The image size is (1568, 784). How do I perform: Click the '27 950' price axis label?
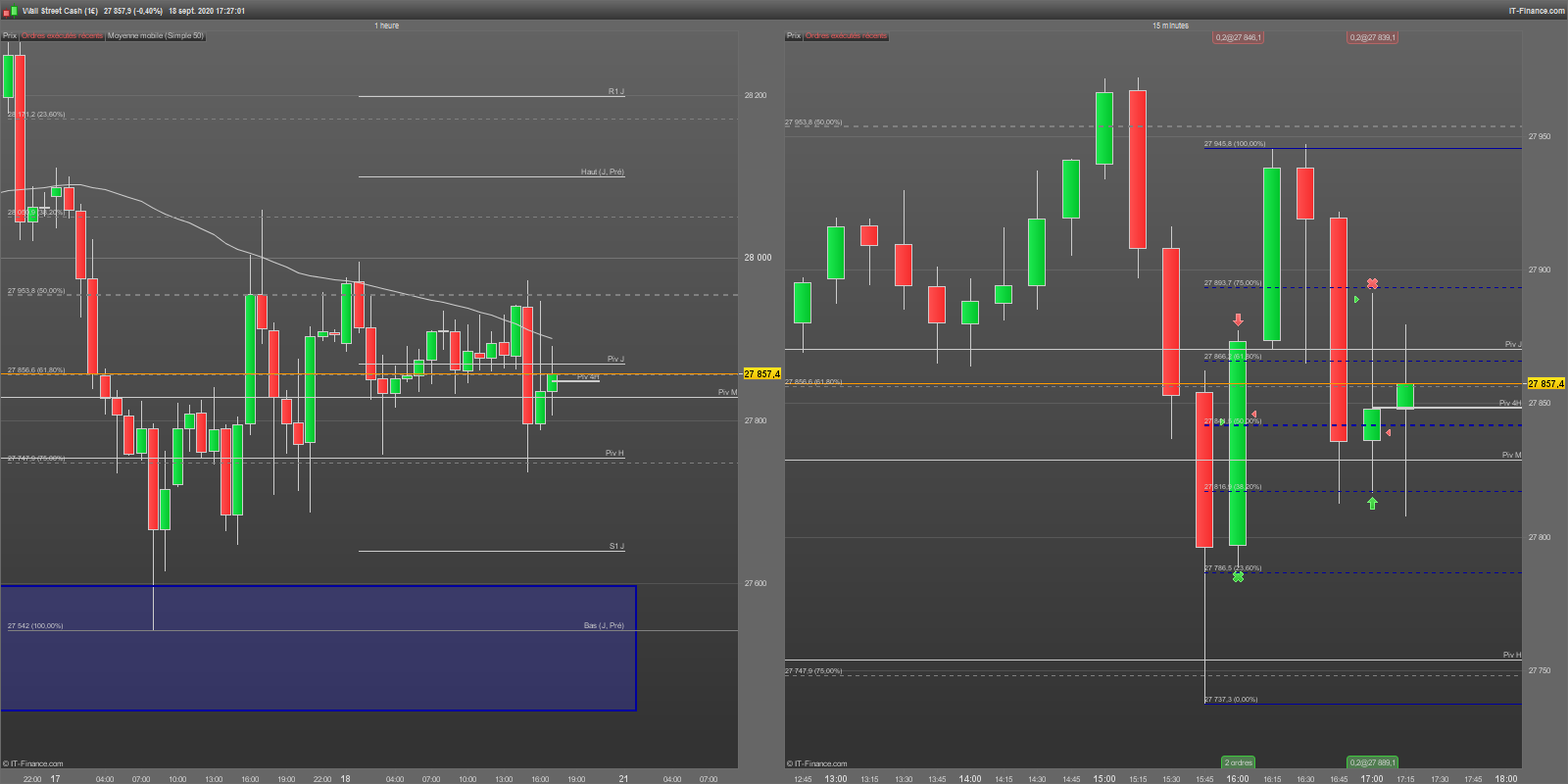point(1540,137)
